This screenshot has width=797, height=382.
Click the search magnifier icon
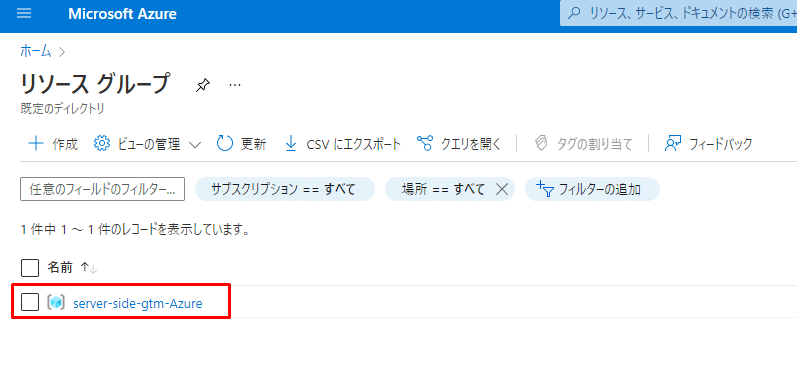[574, 13]
